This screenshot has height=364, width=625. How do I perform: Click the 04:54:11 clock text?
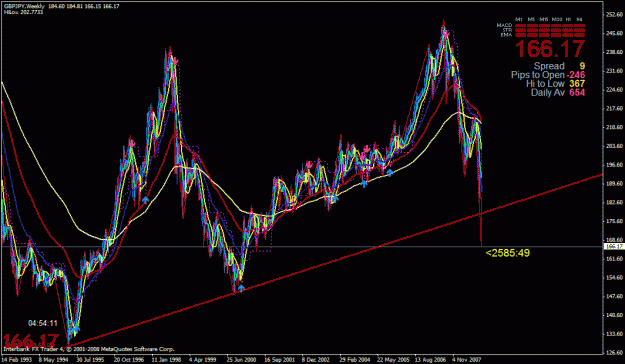pyautogui.click(x=43, y=323)
